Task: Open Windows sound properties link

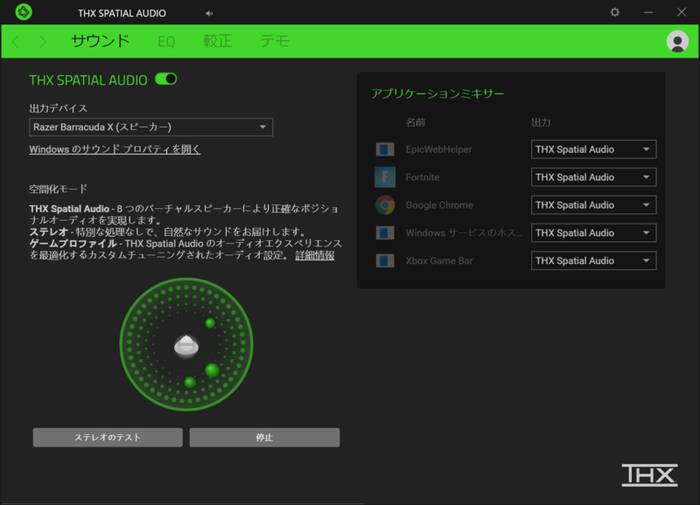Action: pyautogui.click(x=115, y=149)
